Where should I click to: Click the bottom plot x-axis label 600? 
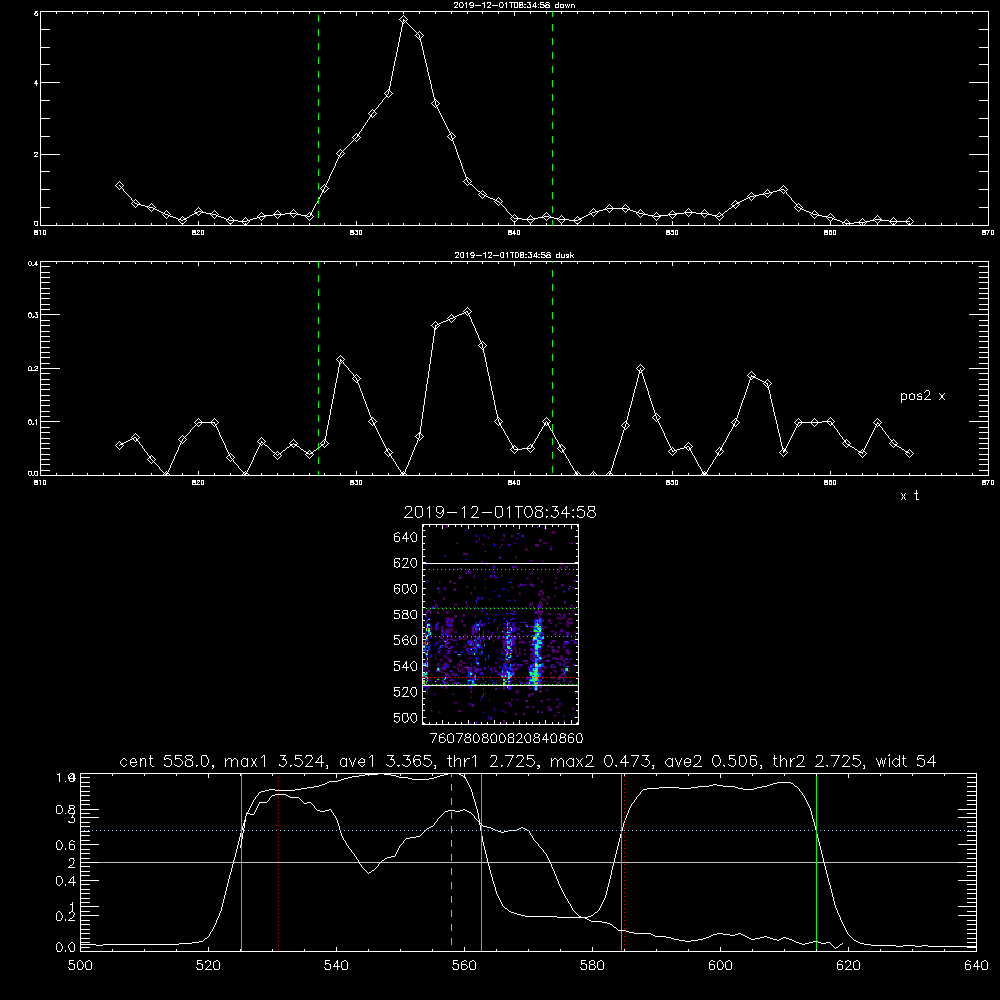click(x=720, y=966)
